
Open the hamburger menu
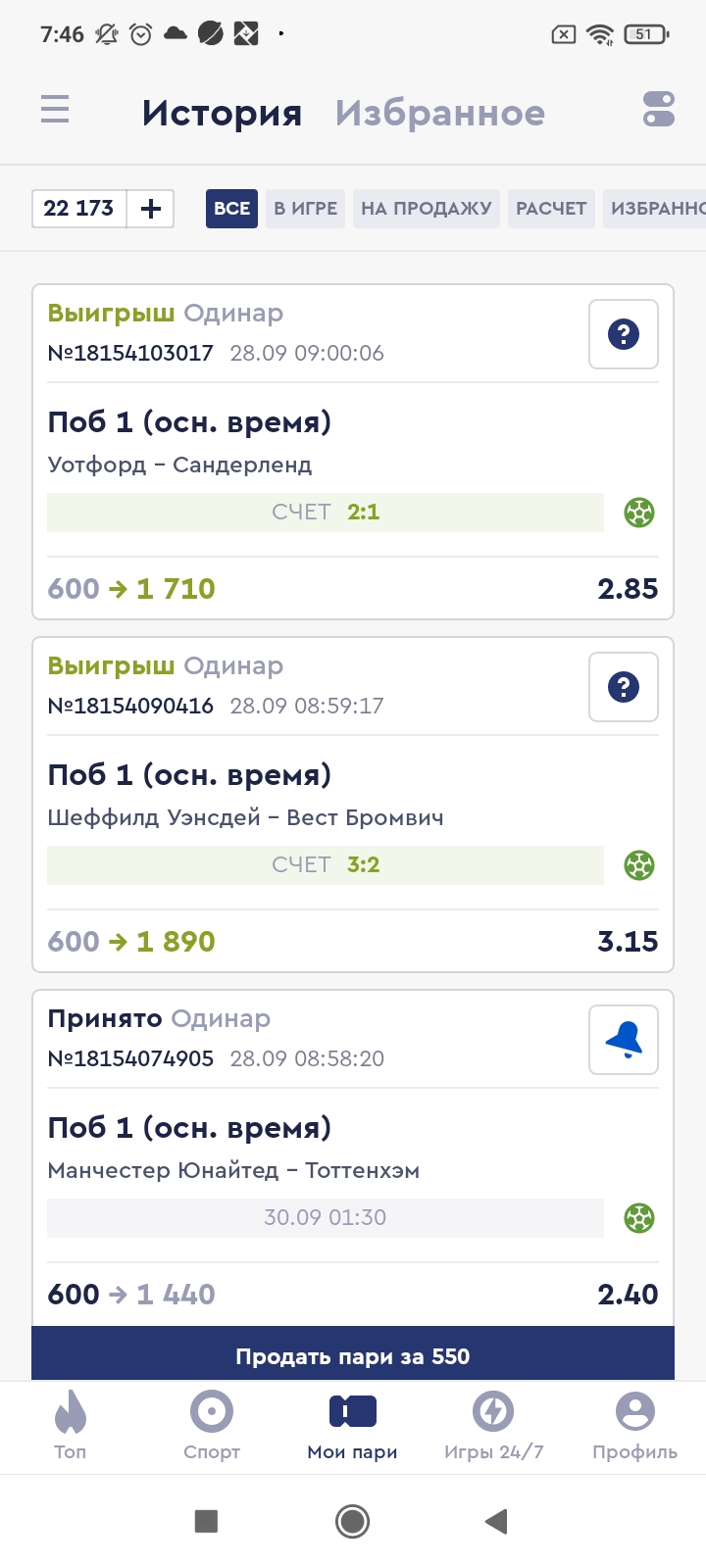pos(55,109)
